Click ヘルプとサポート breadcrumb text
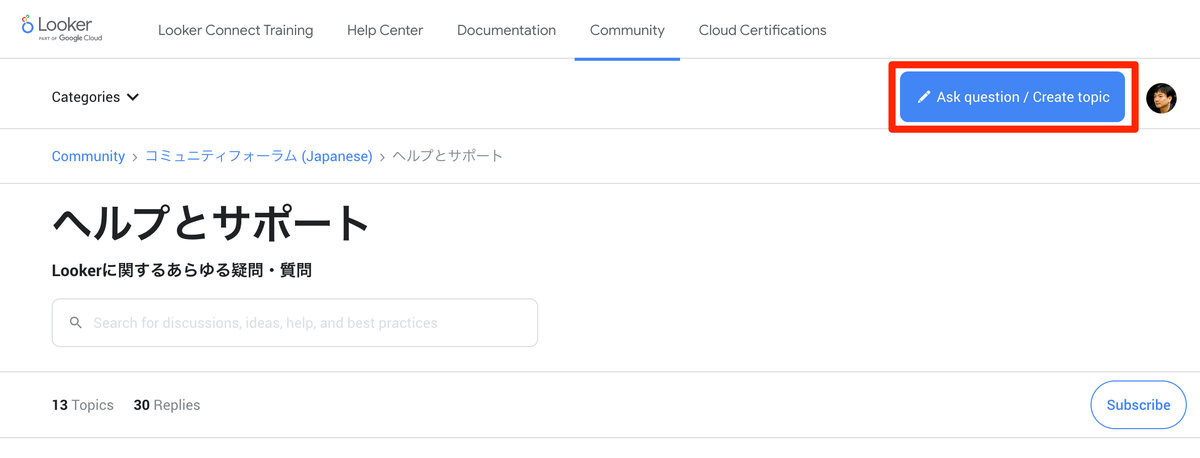The image size is (1200, 458). coord(448,156)
